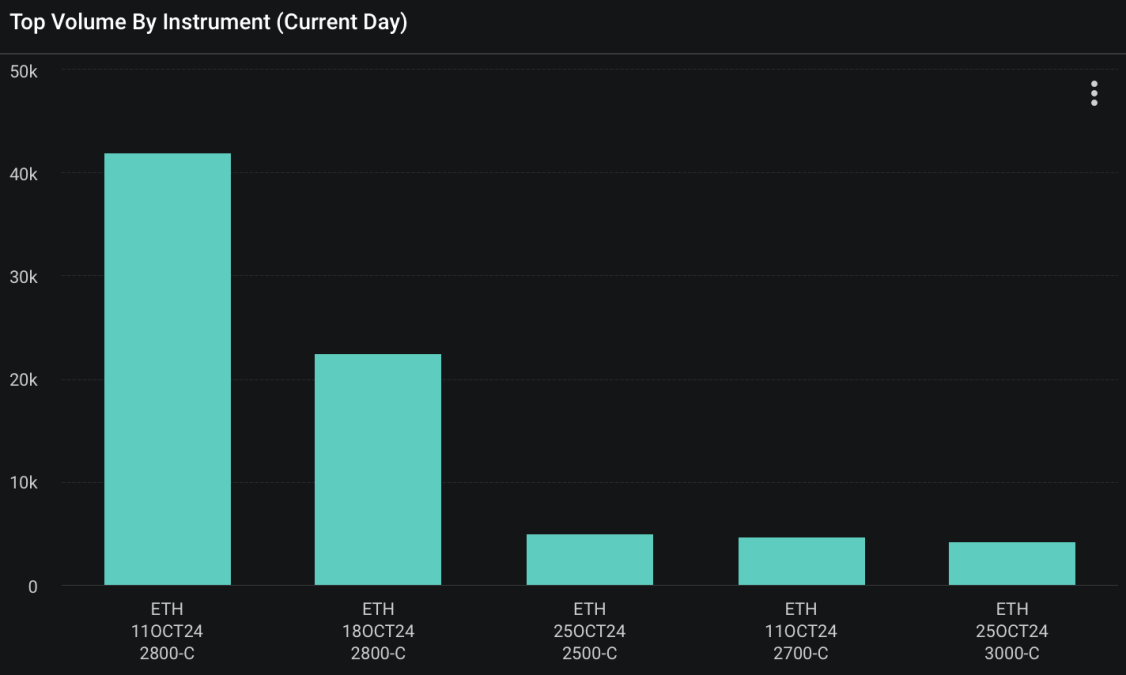Select the "ETH 18OCT24 2800-C" axis label
Screen dimensions: 1126x675
(x=378, y=631)
